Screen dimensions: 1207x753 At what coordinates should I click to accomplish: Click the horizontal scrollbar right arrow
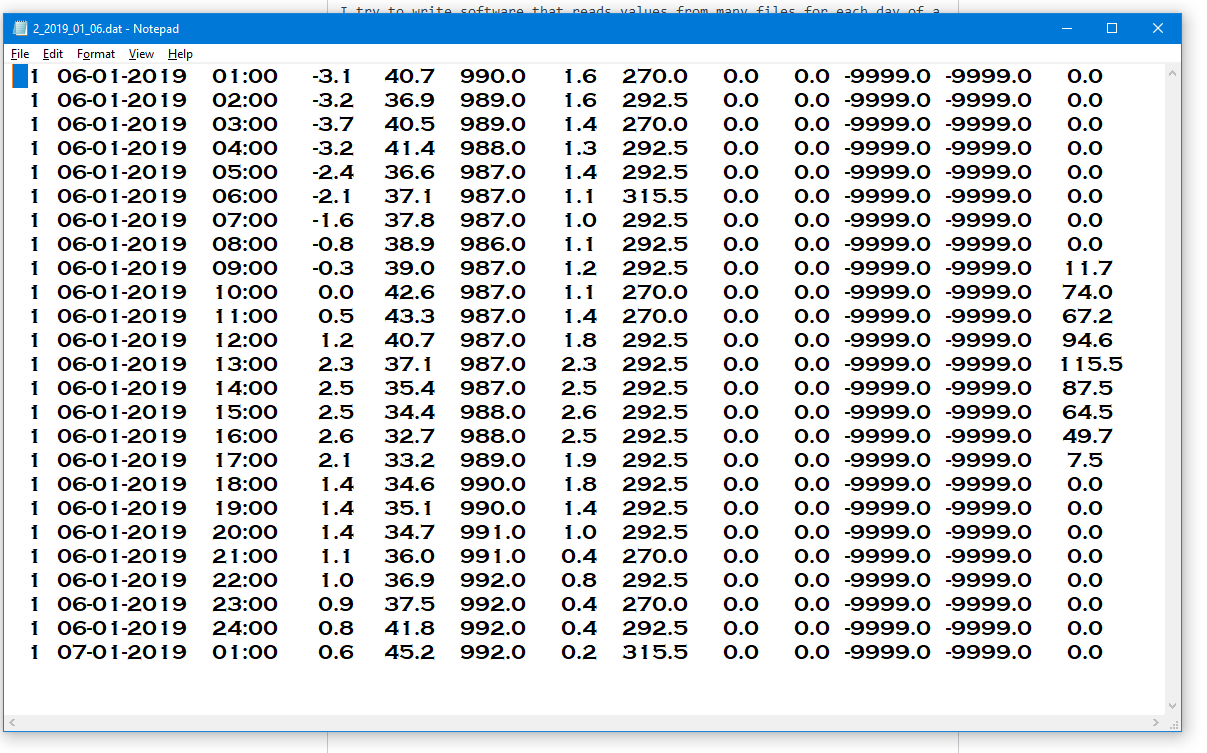point(1157,722)
